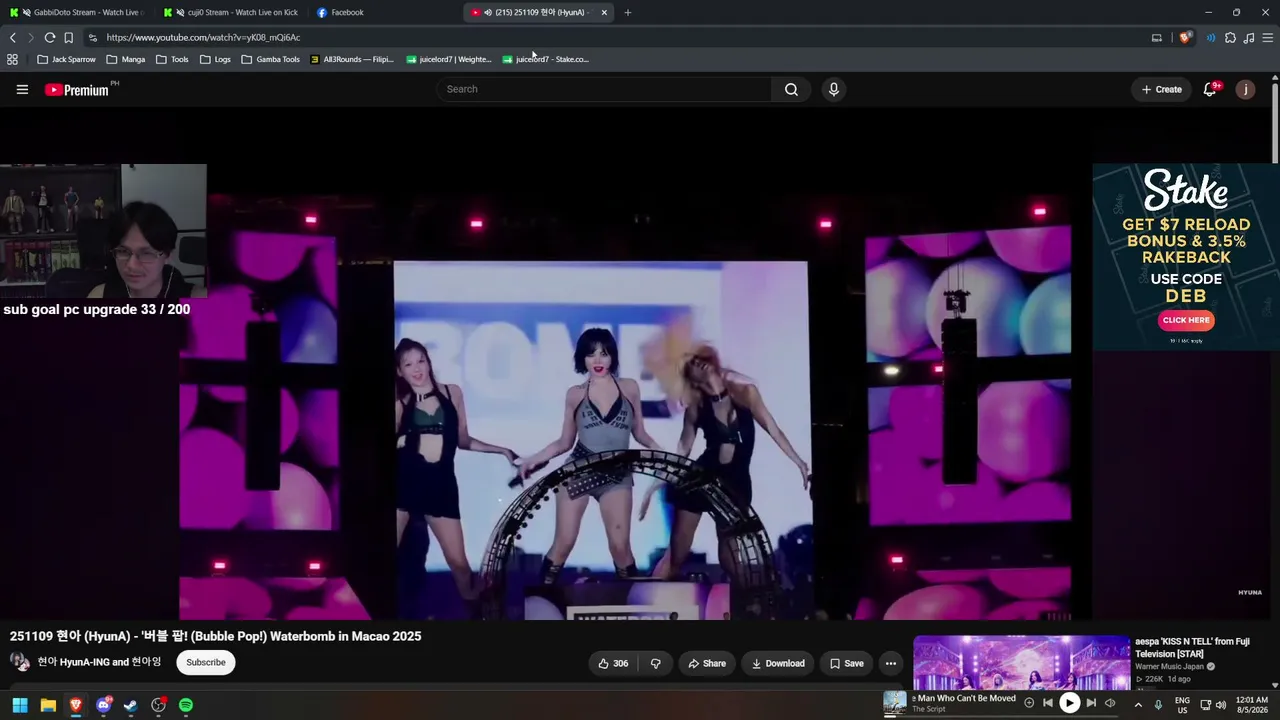
Task: Switch to GabbiDoto Stream tab
Action: [x=77, y=12]
